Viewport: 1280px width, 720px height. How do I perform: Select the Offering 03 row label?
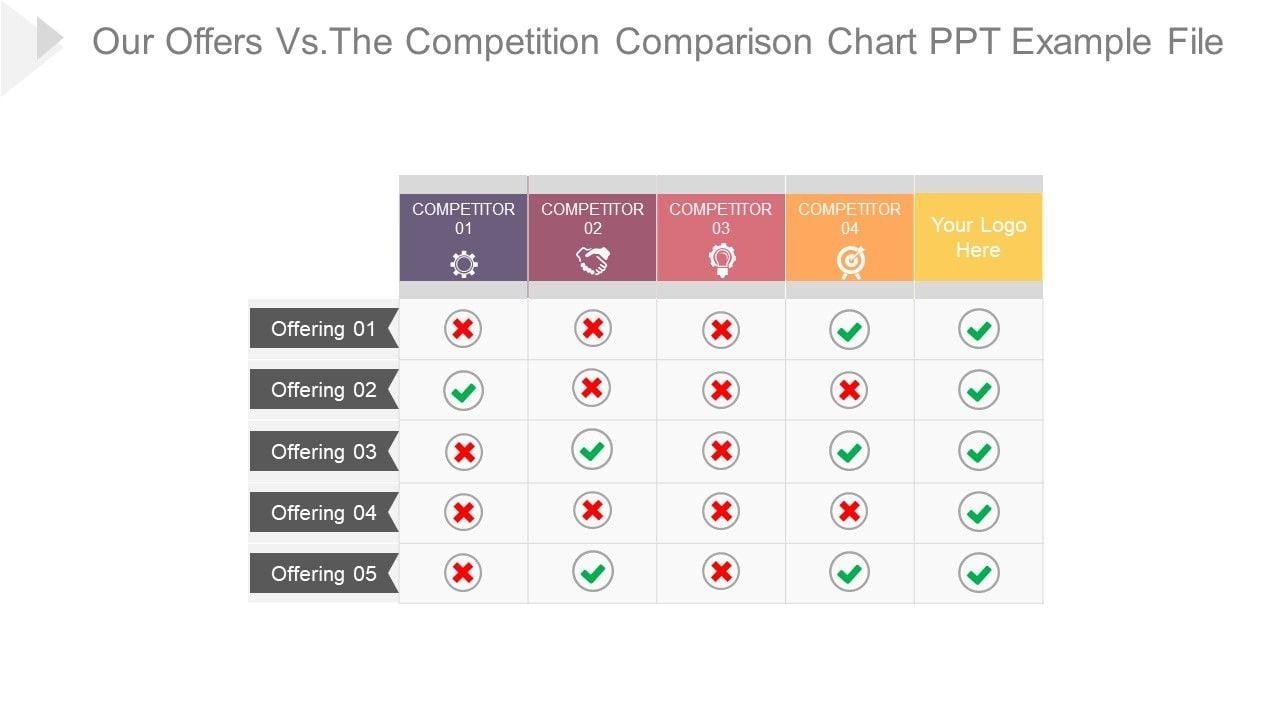point(323,452)
